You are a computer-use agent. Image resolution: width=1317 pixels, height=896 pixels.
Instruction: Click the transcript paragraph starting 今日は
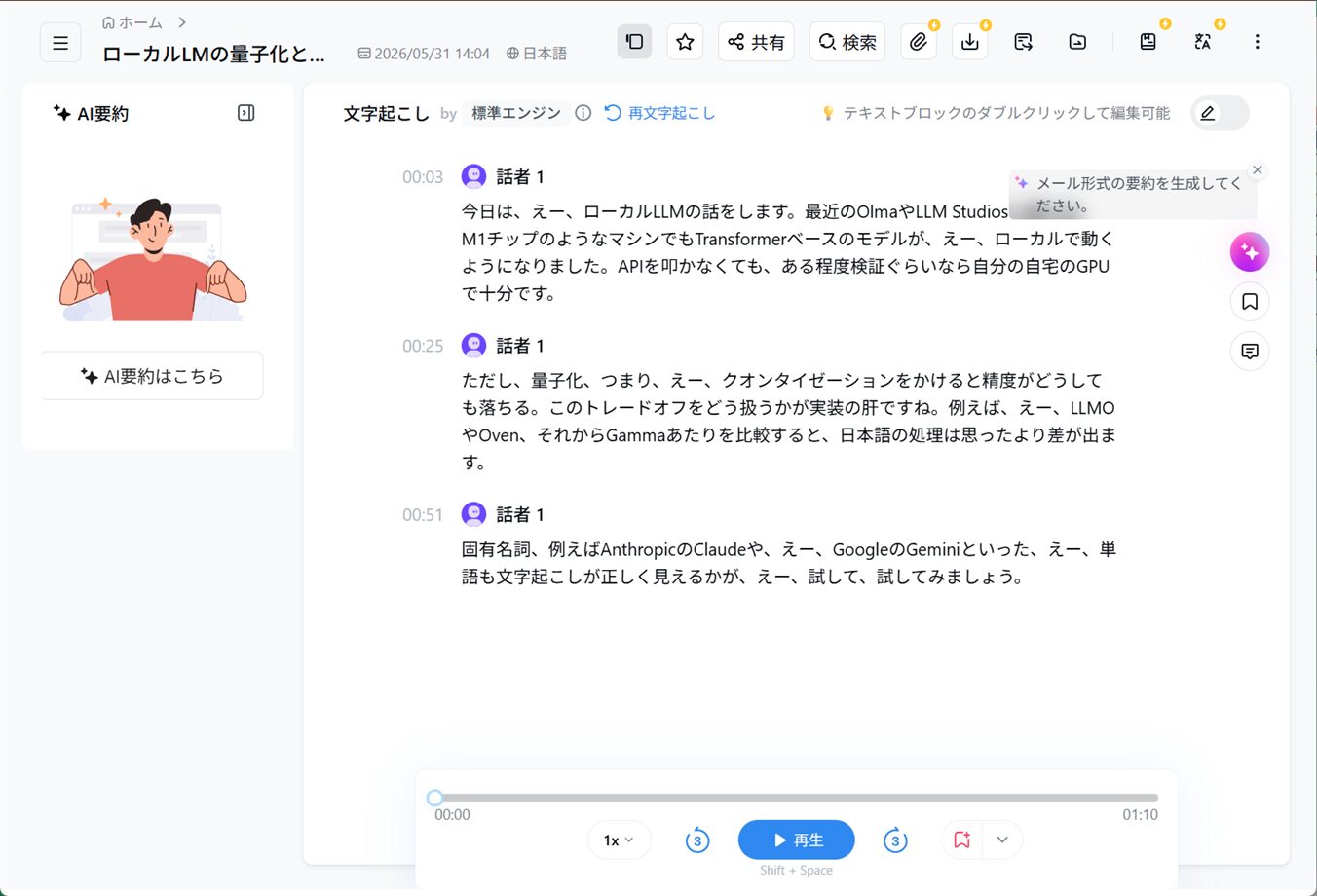pyautogui.click(x=787, y=252)
